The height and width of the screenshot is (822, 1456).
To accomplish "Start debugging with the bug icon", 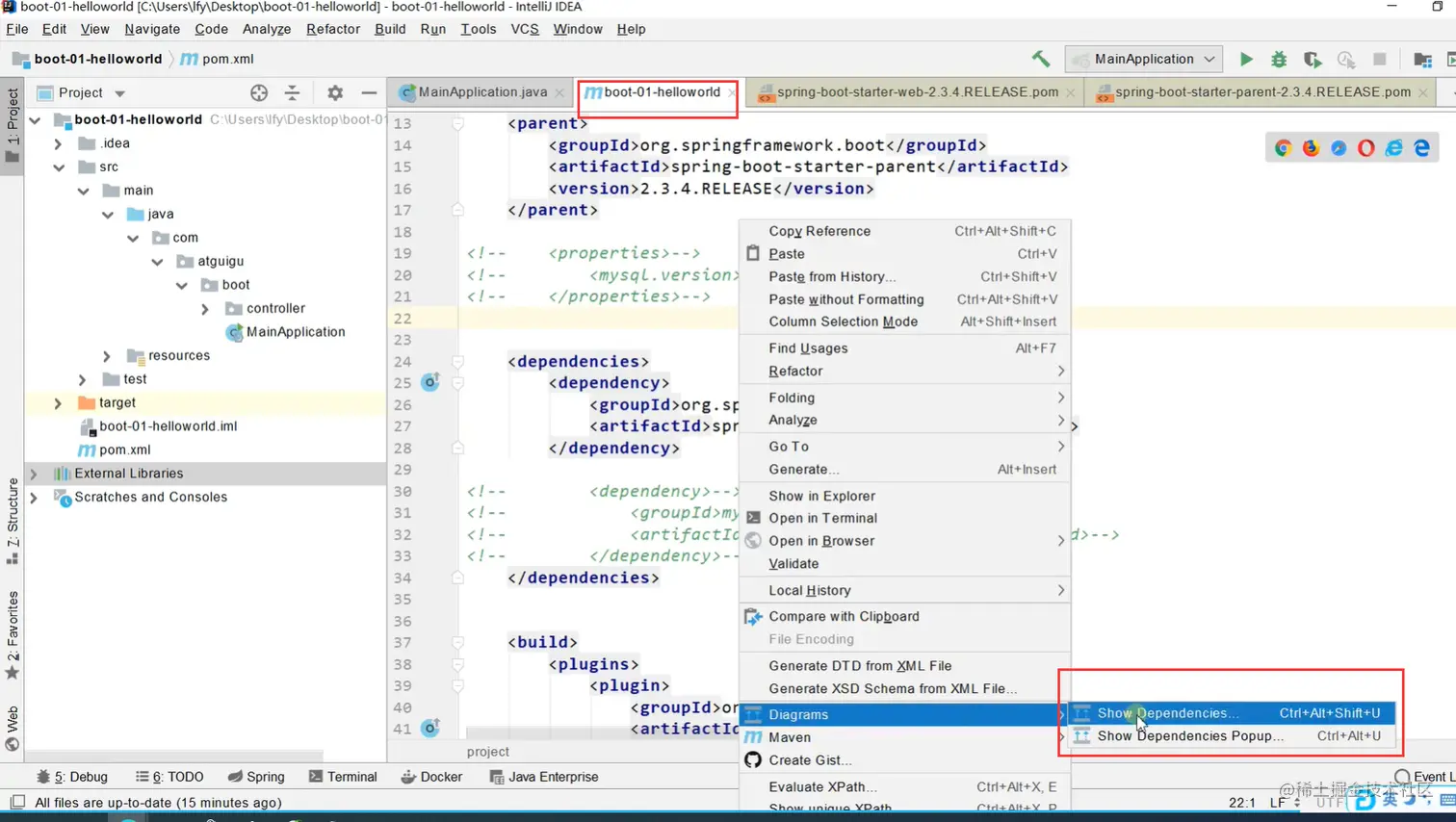I will coord(1279,59).
